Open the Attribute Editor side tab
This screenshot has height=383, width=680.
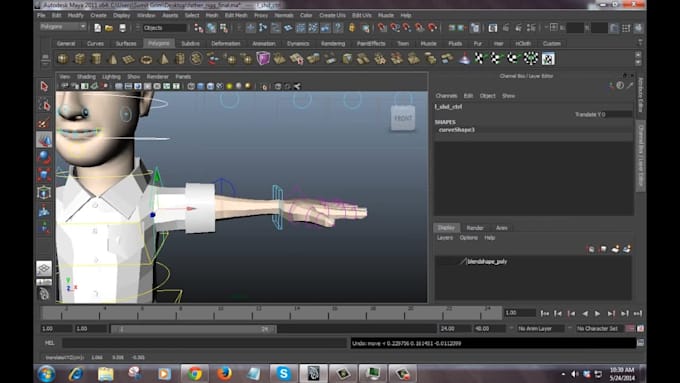(x=641, y=95)
